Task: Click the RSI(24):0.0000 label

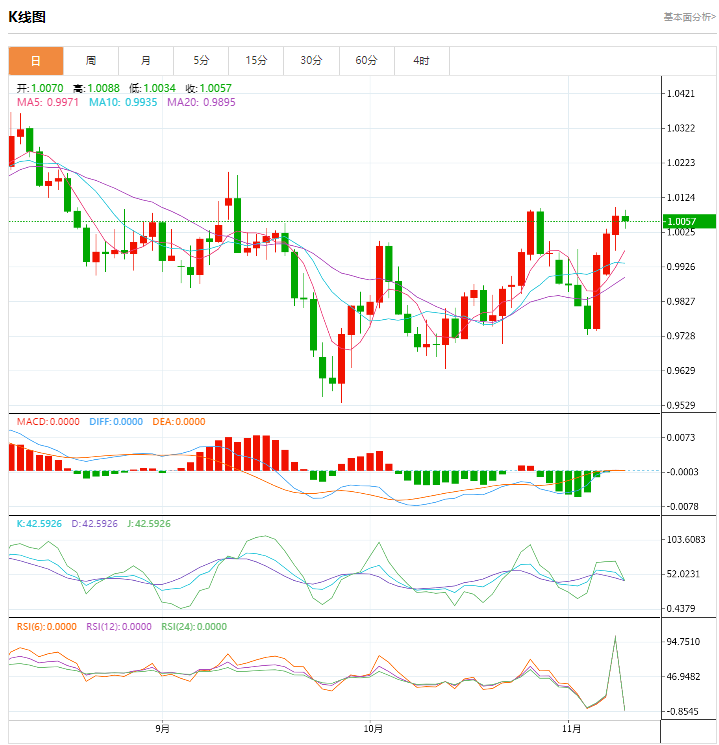Action: pyautogui.click(x=194, y=627)
